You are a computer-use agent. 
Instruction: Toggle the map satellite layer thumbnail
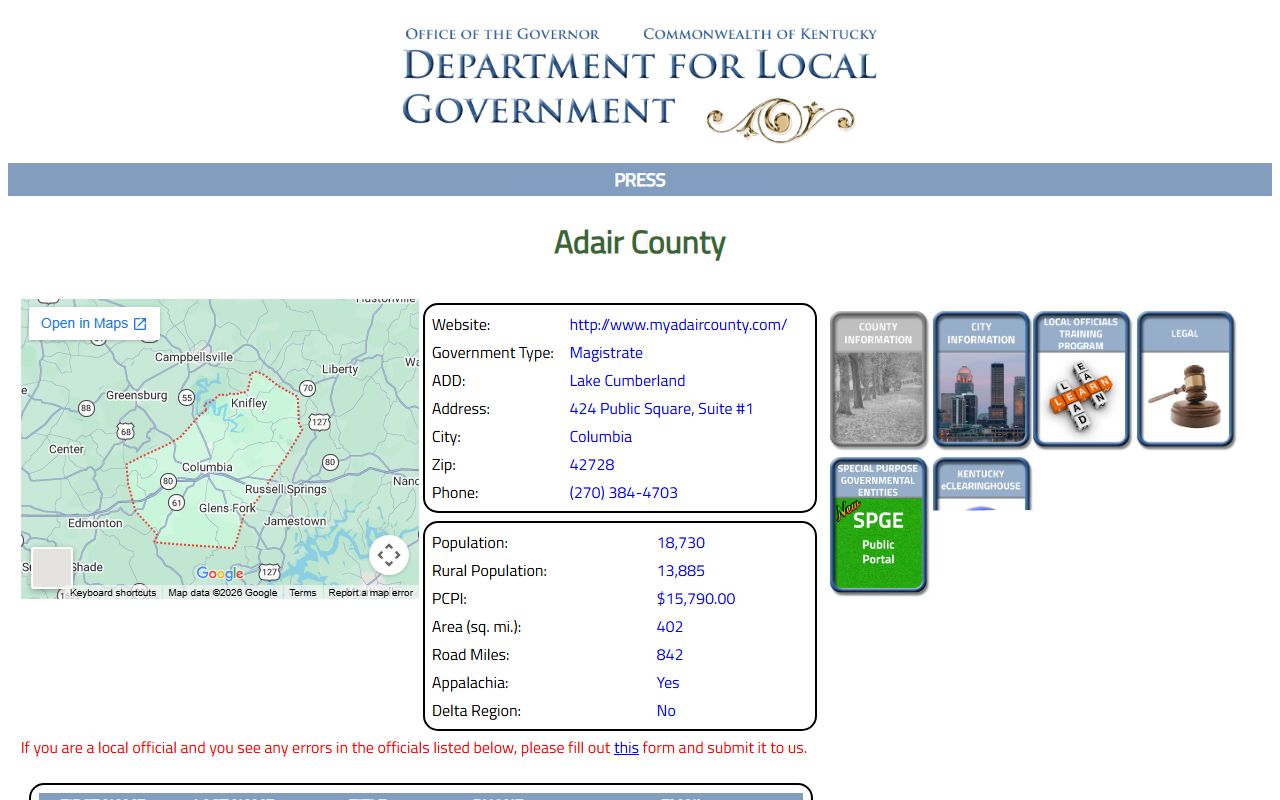coord(52,568)
